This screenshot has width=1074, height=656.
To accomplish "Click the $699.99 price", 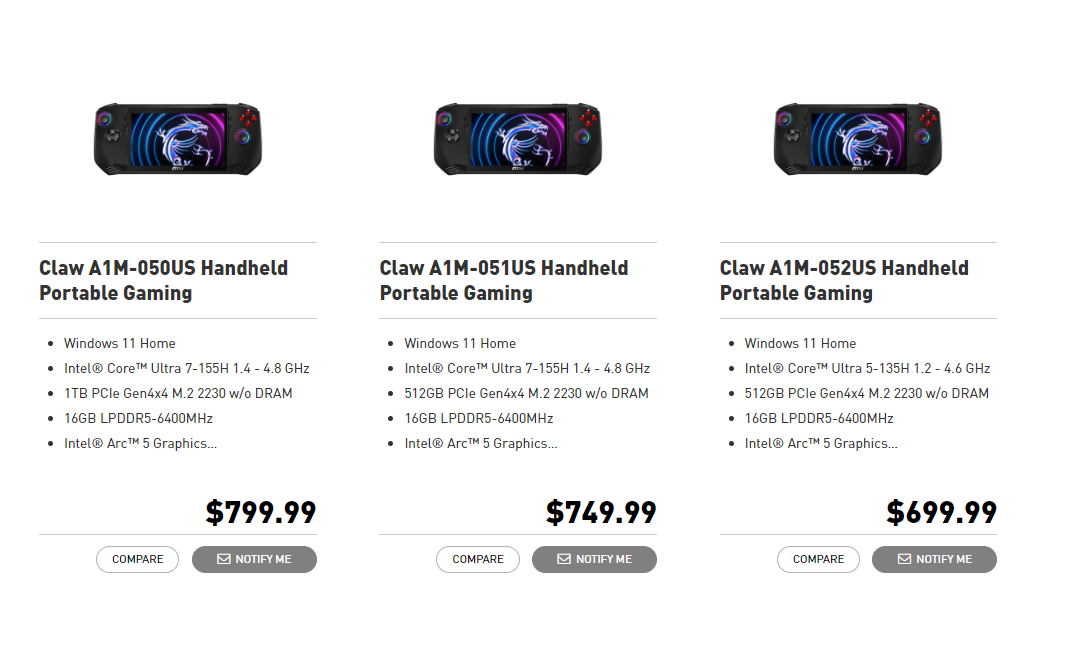I will point(941,512).
